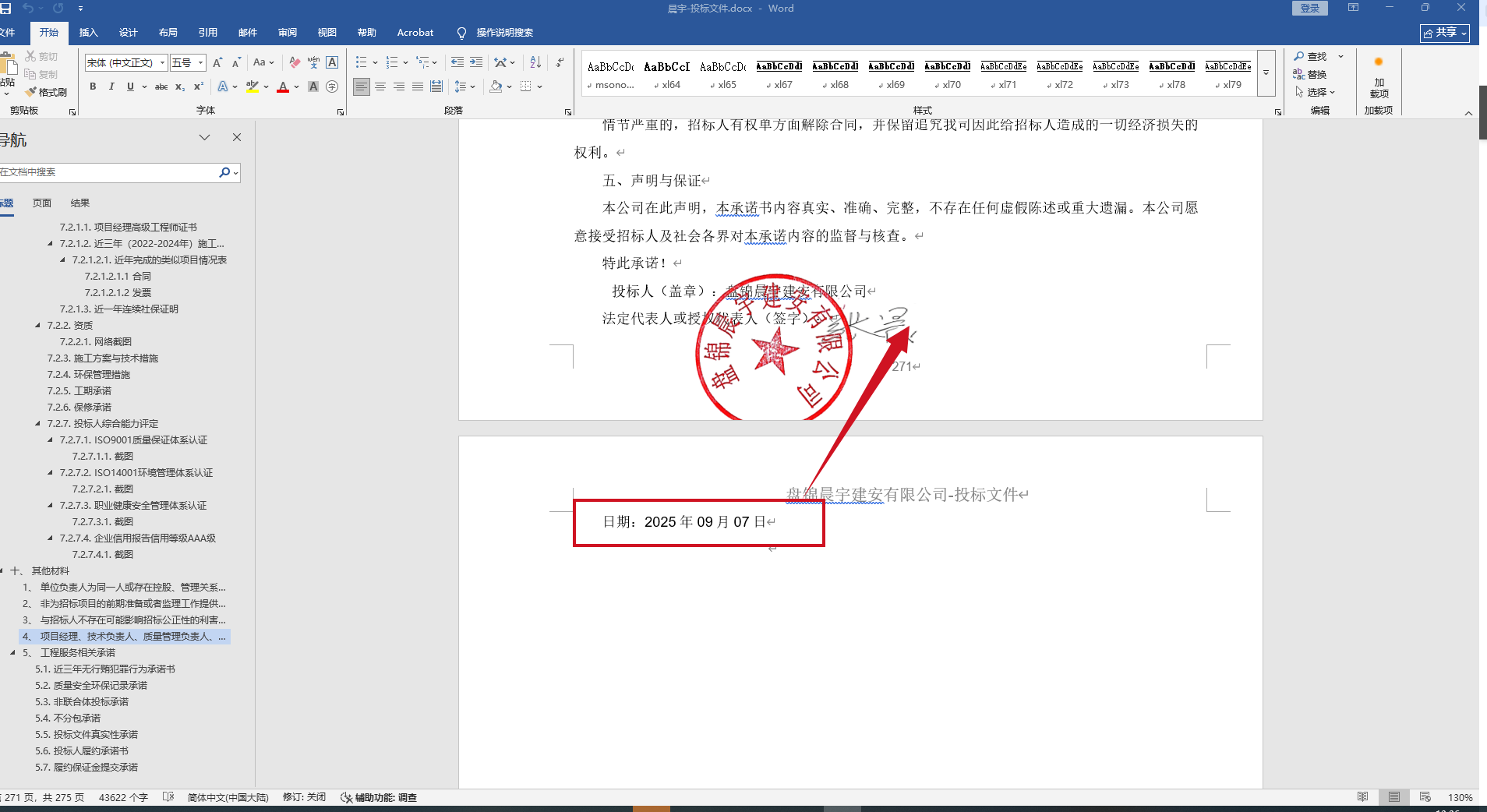Open the font size dropdown (五号)

pyautogui.click(x=201, y=62)
